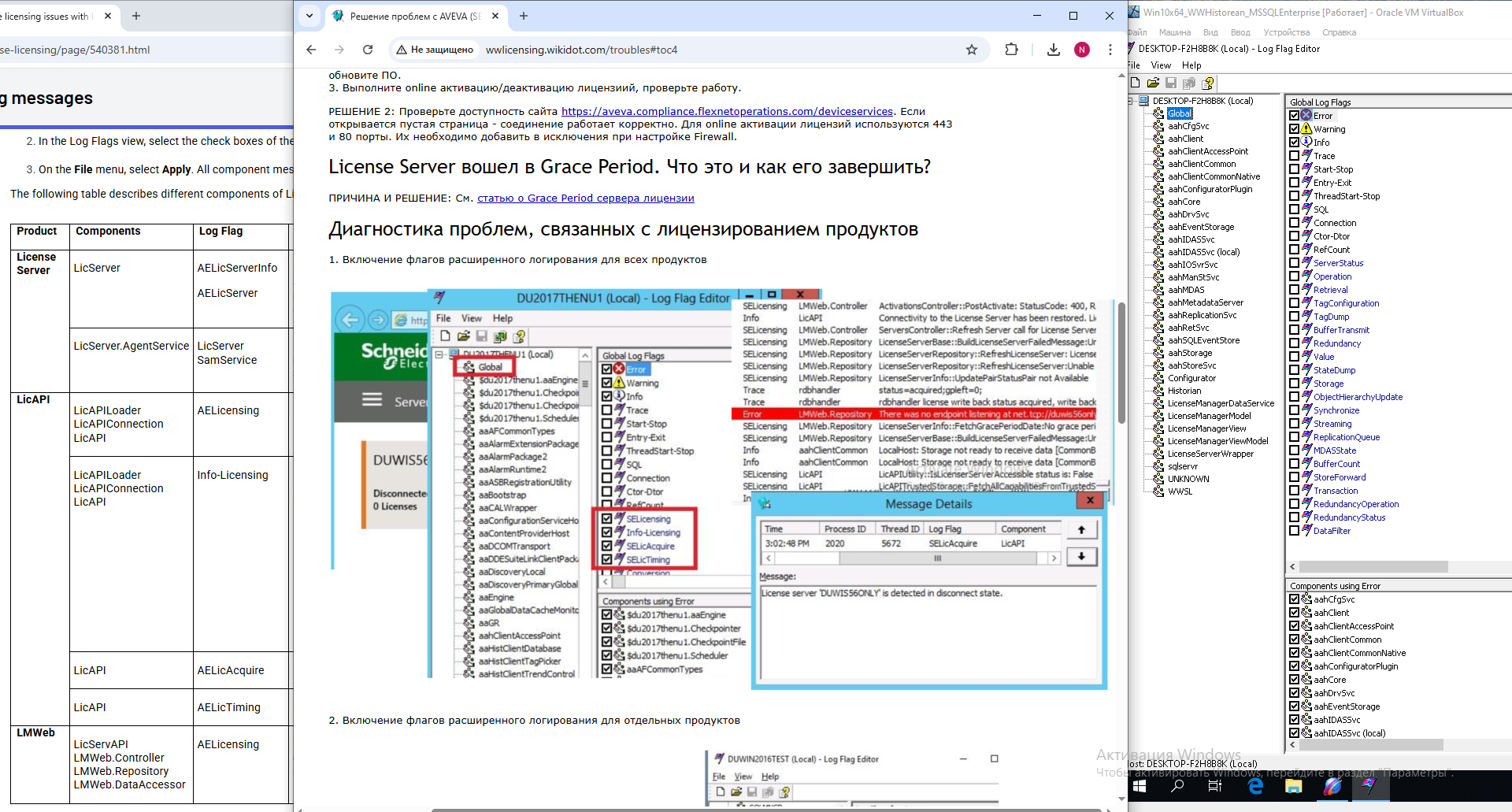Click the grayed icon right of Save
The height and width of the screenshot is (812, 1512).
coord(1189,83)
